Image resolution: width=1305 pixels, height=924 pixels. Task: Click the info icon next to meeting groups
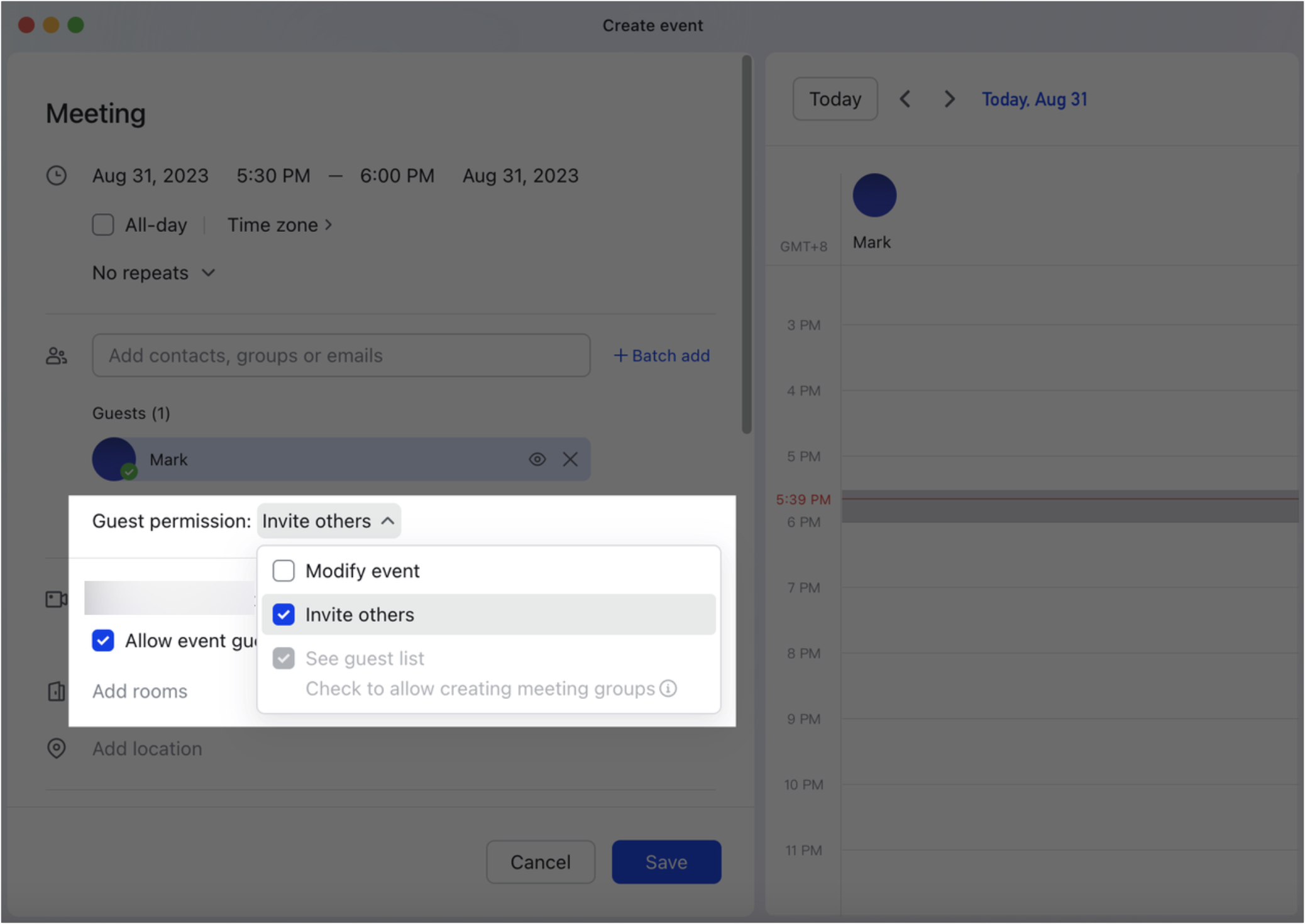point(668,688)
